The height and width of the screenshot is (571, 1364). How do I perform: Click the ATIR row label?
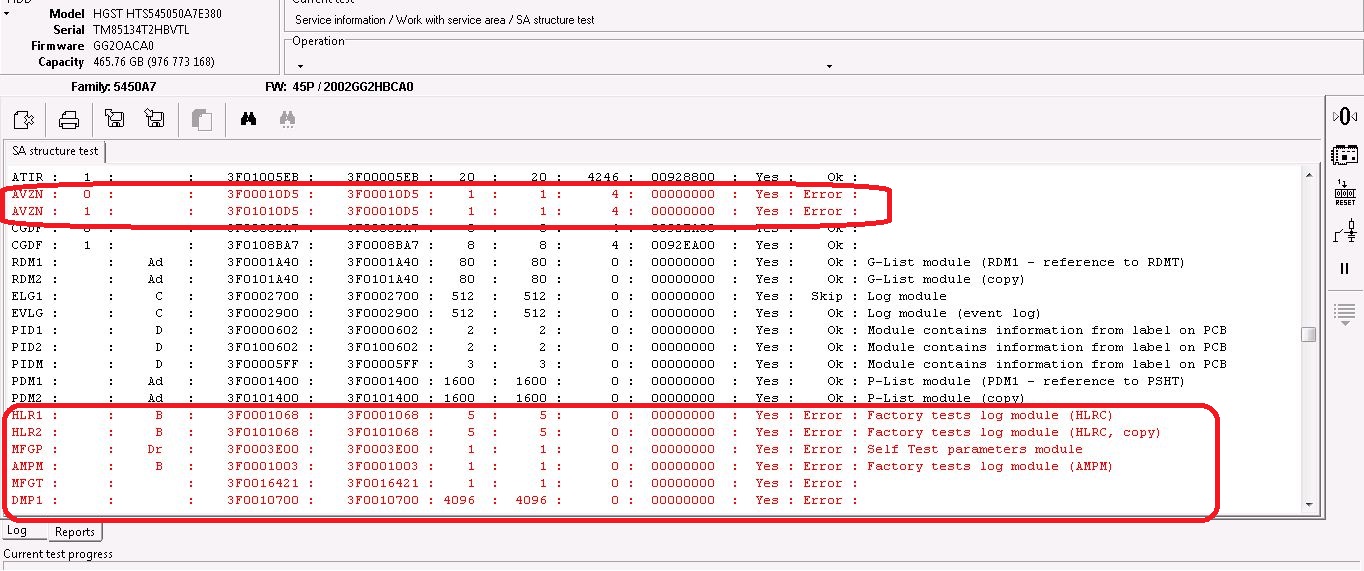point(27,177)
